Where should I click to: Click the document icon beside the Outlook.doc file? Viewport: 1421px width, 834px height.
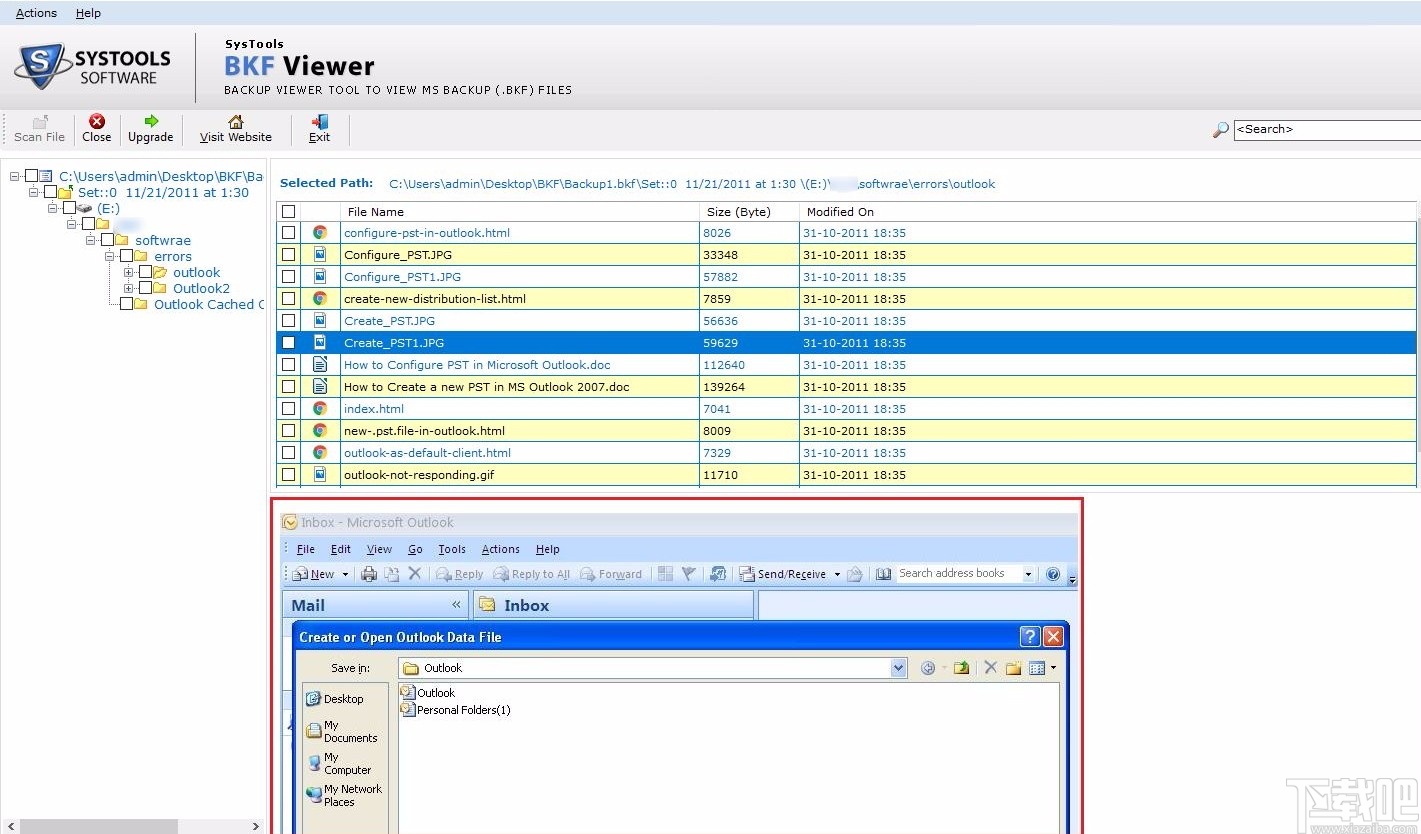pos(320,365)
